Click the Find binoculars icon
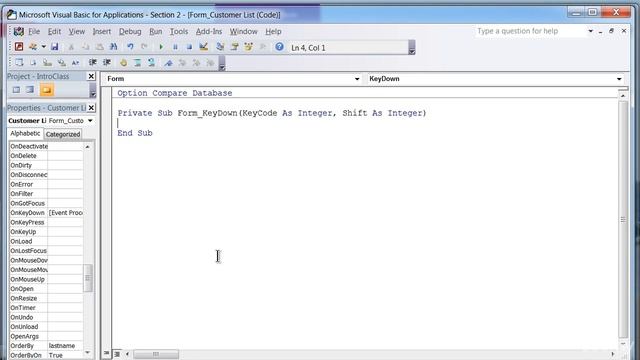This screenshot has height=360, width=640. click(x=114, y=47)
